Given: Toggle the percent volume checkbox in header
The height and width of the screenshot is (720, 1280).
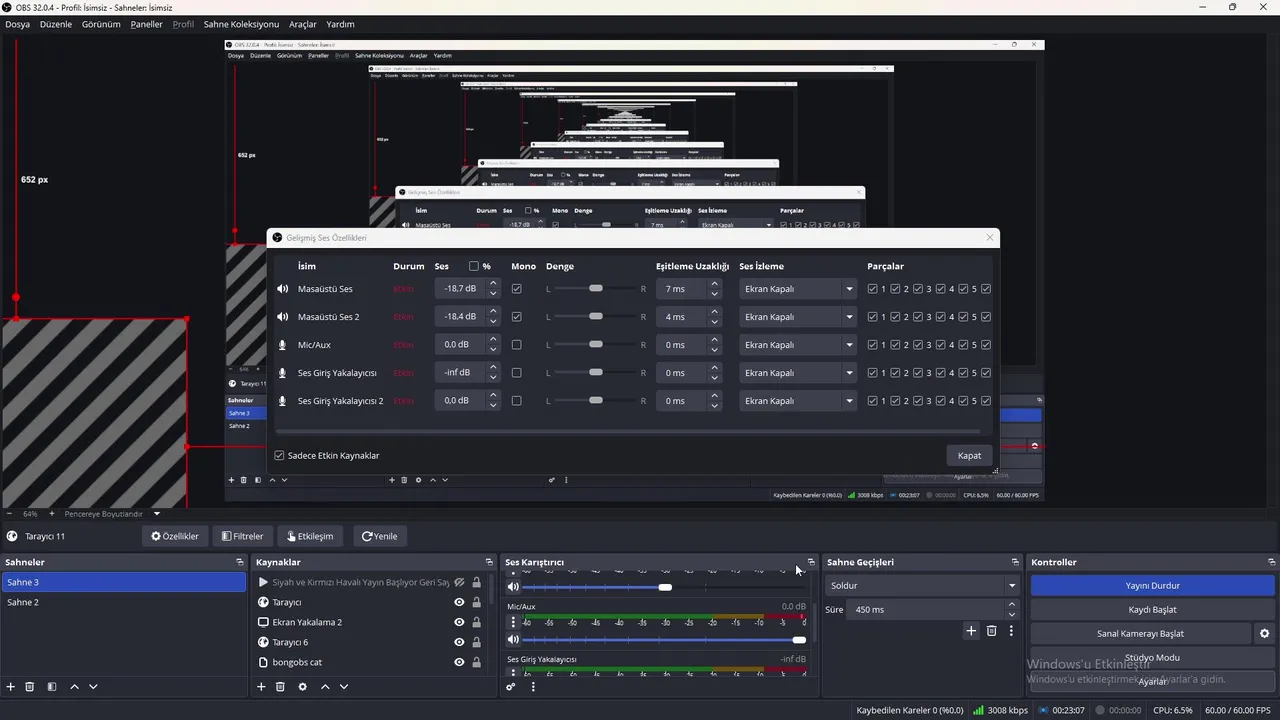Looking at the screenshot, I should point(474,266).
